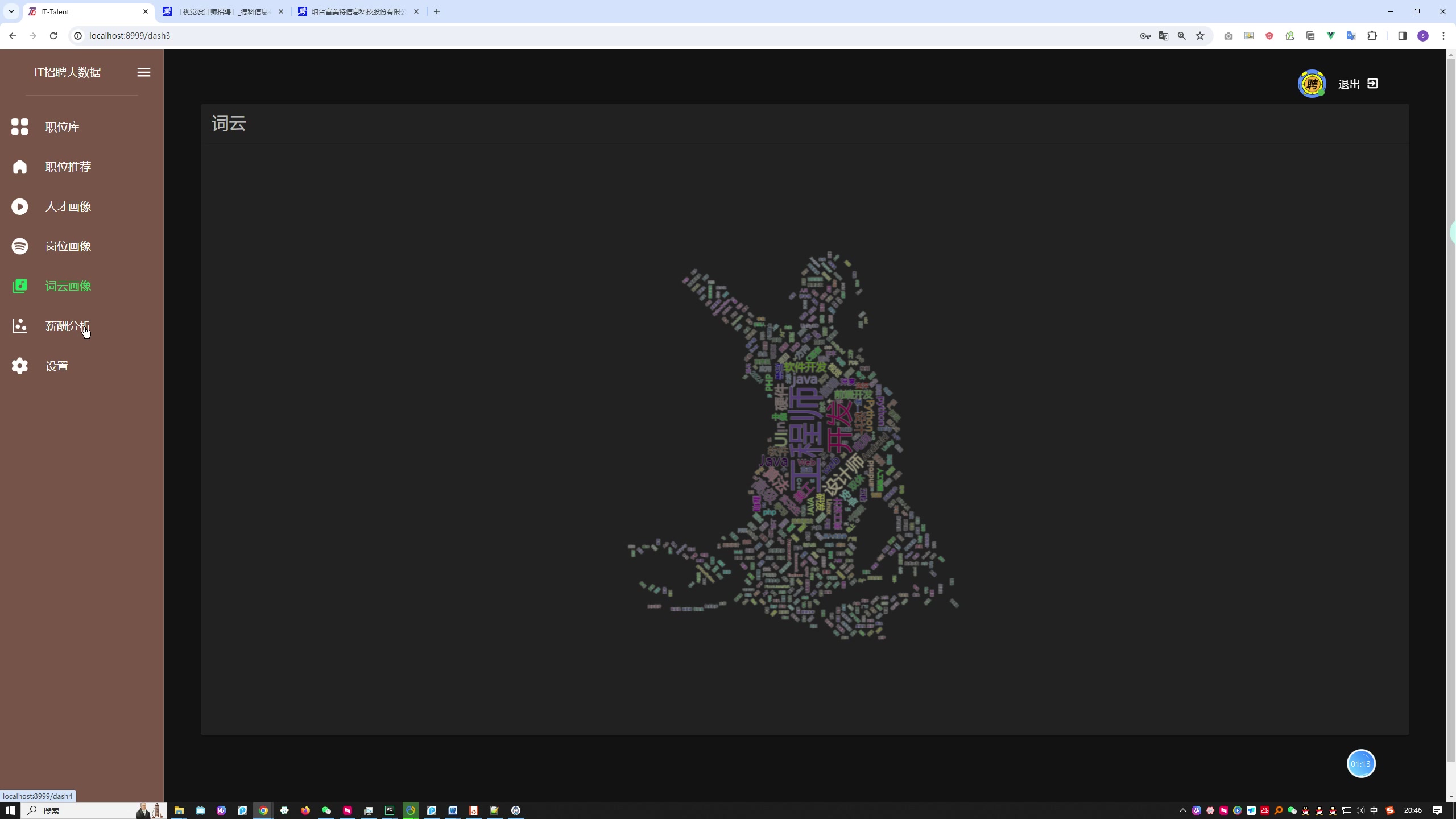Show hidden system tray icons chevron

tap(1183, 810)
